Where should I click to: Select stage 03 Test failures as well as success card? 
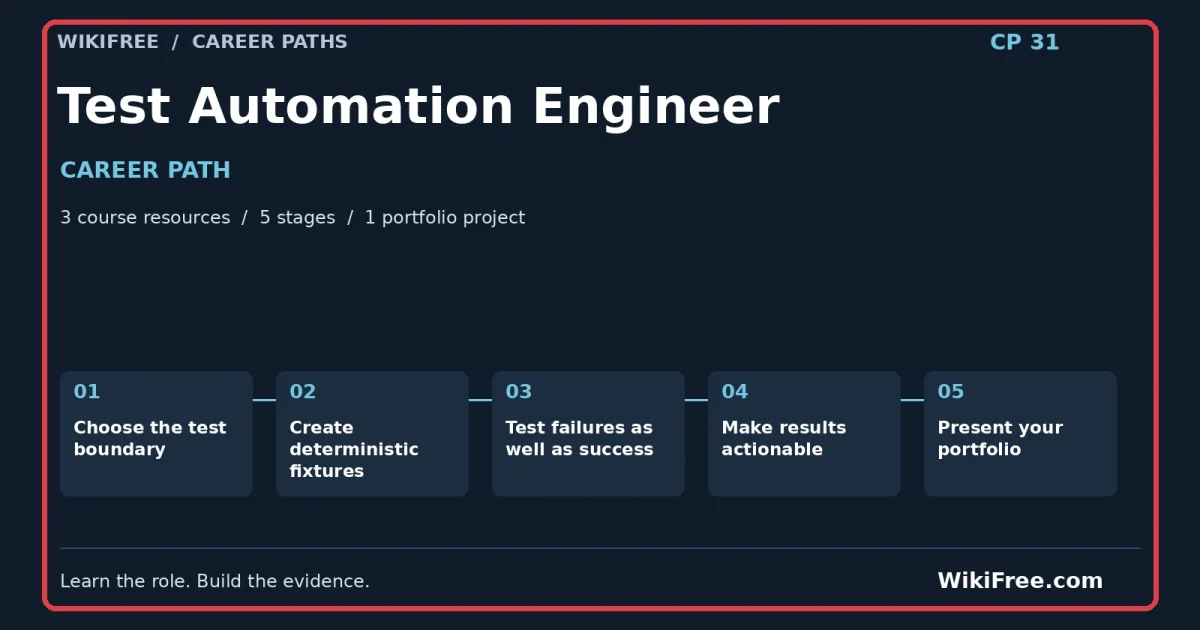(x=588, y=434)
